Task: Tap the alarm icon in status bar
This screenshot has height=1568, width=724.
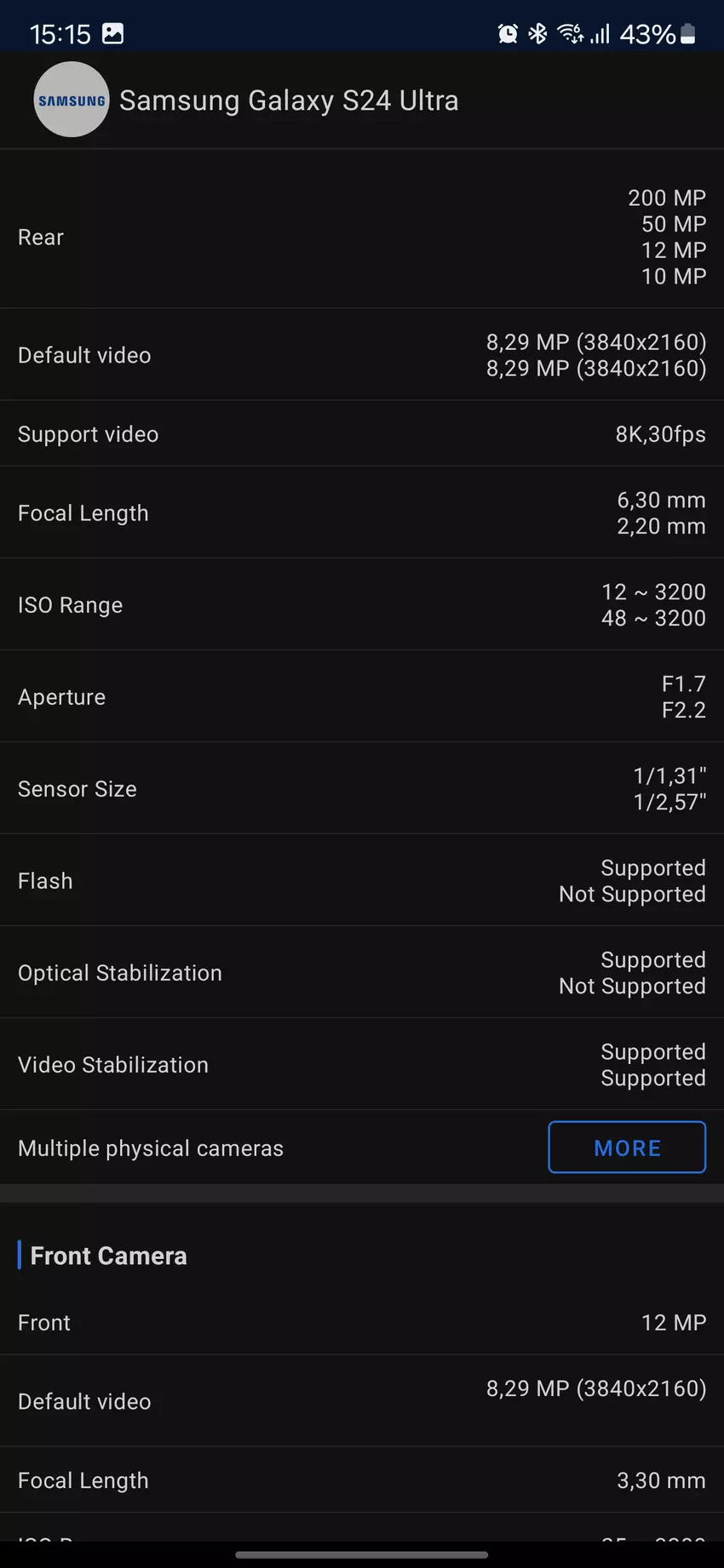Action: coord(508,34)
